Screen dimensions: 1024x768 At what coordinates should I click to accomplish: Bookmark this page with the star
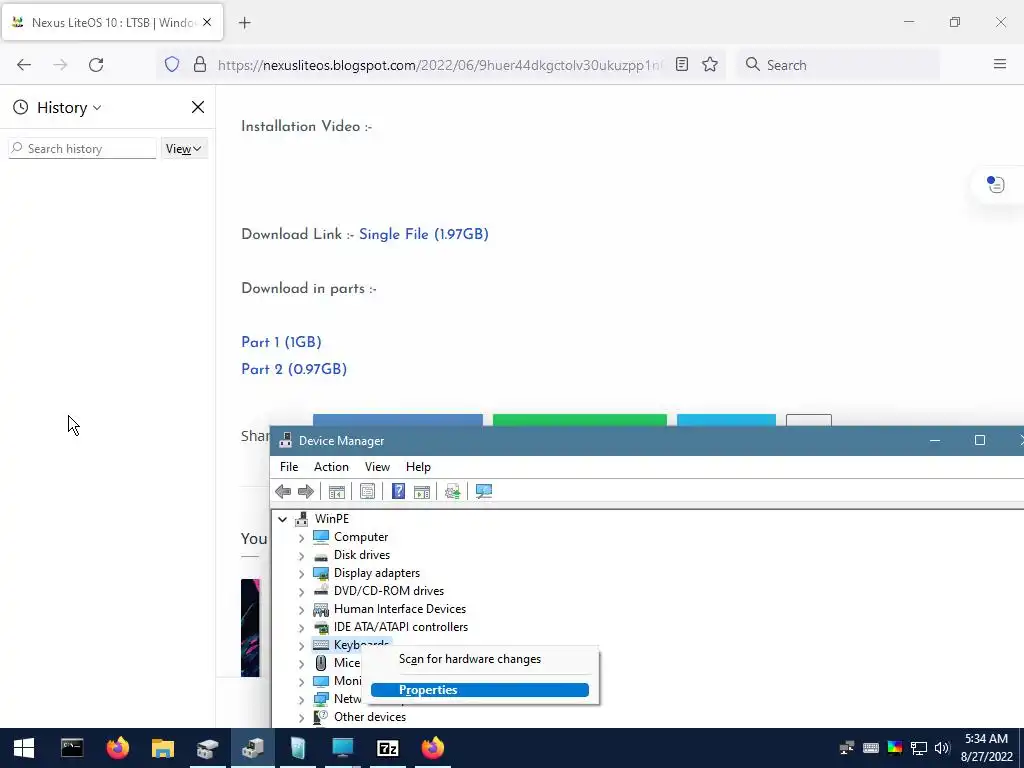point(710,65)
